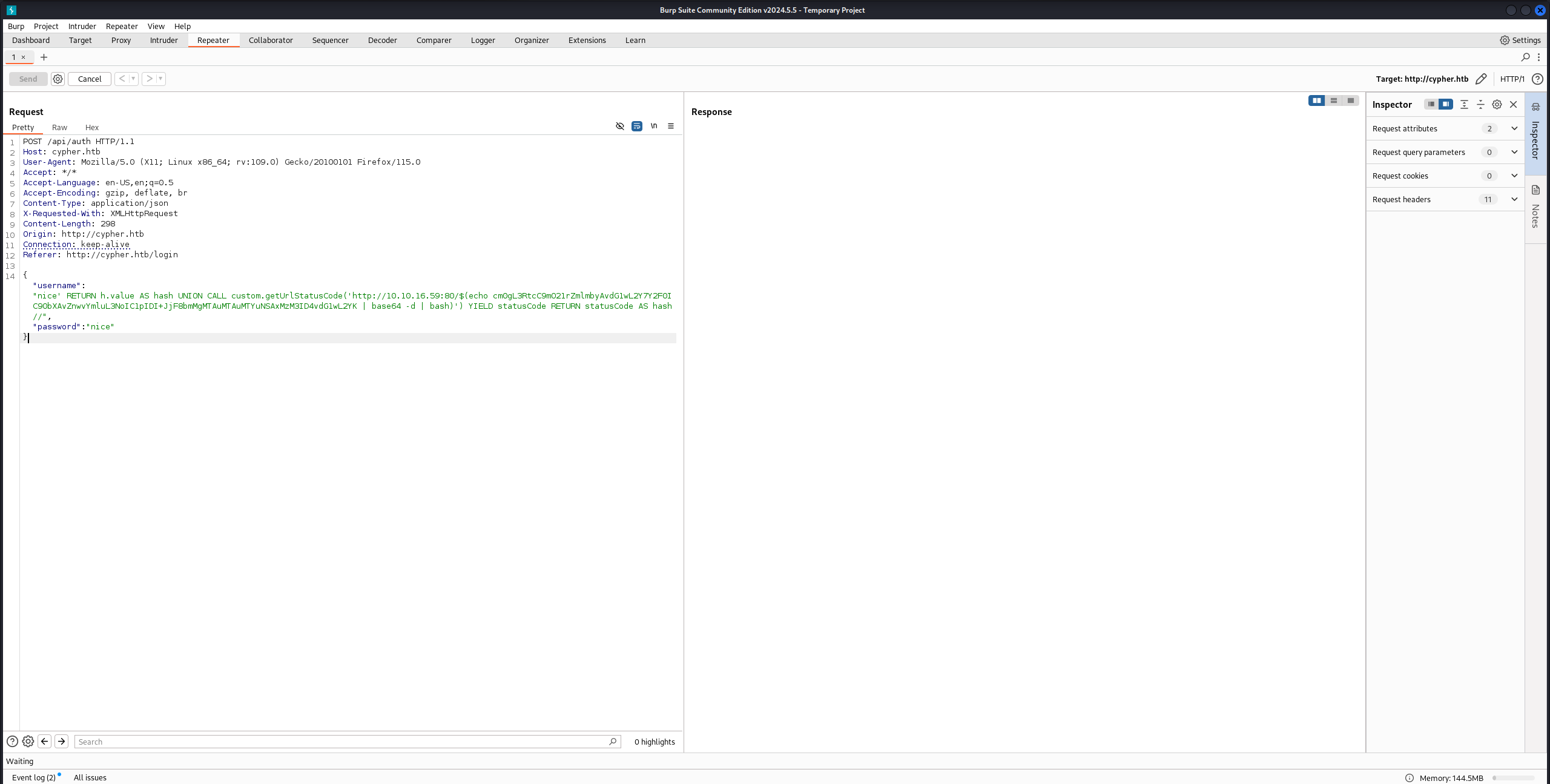Viewport: 1550px width, 784px height.
Task: Open the Decoder tab
Action: pos(383,40)
